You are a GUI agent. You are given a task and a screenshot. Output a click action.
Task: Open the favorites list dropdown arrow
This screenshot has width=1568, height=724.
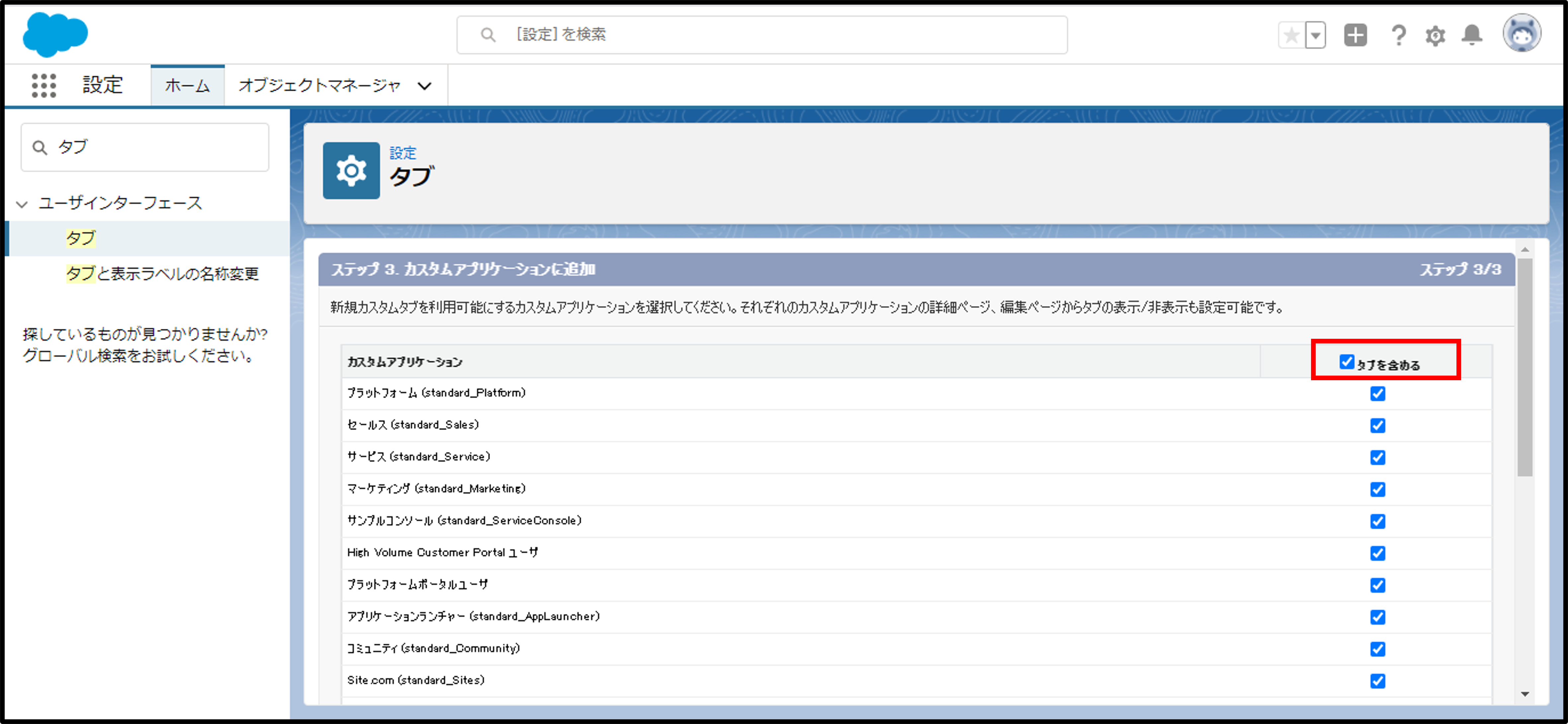tap(1315, 35)
